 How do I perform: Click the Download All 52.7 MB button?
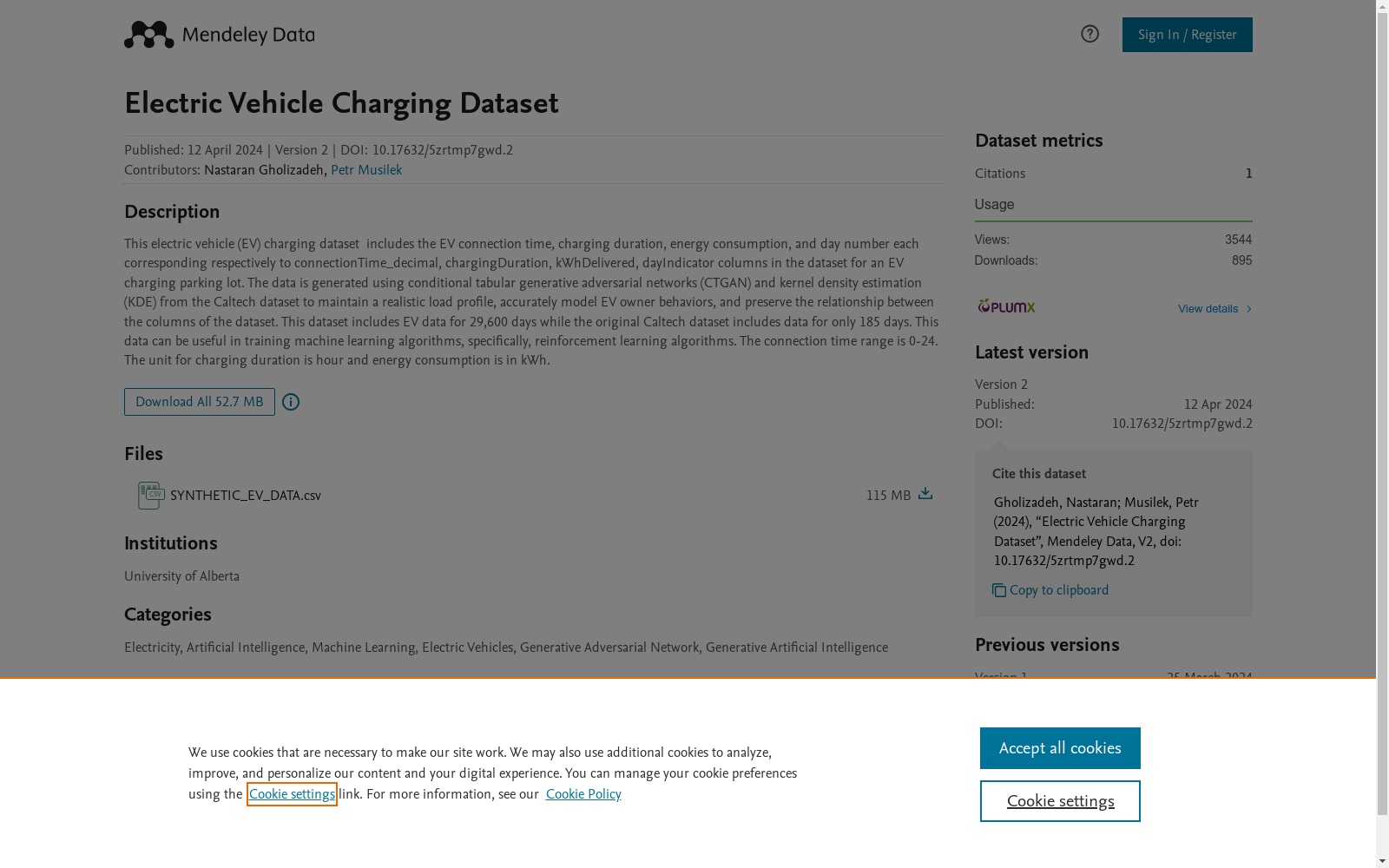pos(200,402)
